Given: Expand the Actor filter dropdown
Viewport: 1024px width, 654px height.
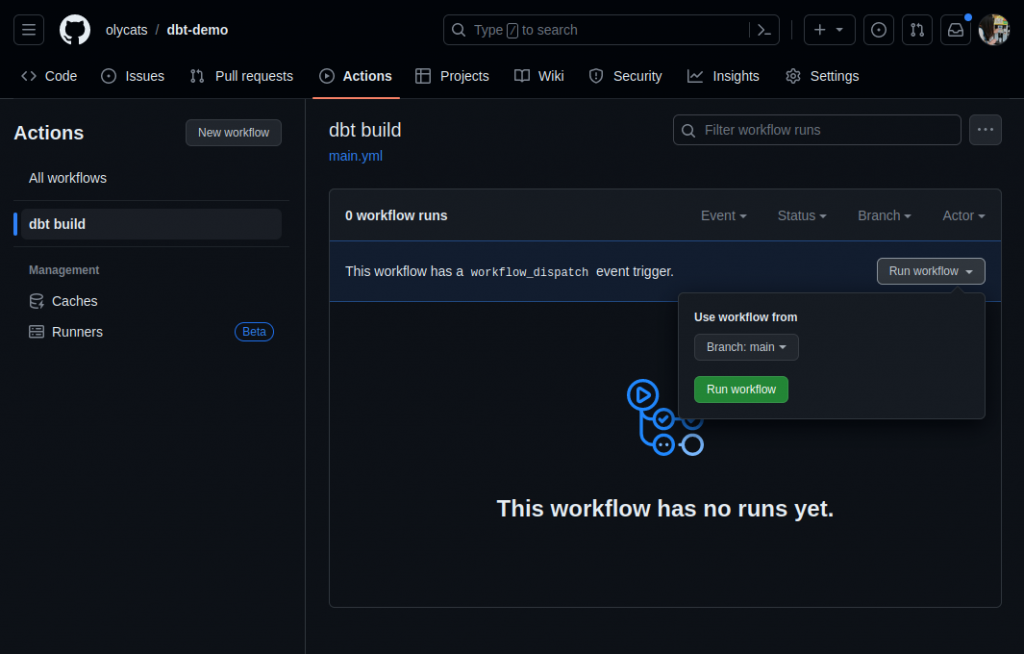Looking at the screenshot, I should [x=963, y=216].
